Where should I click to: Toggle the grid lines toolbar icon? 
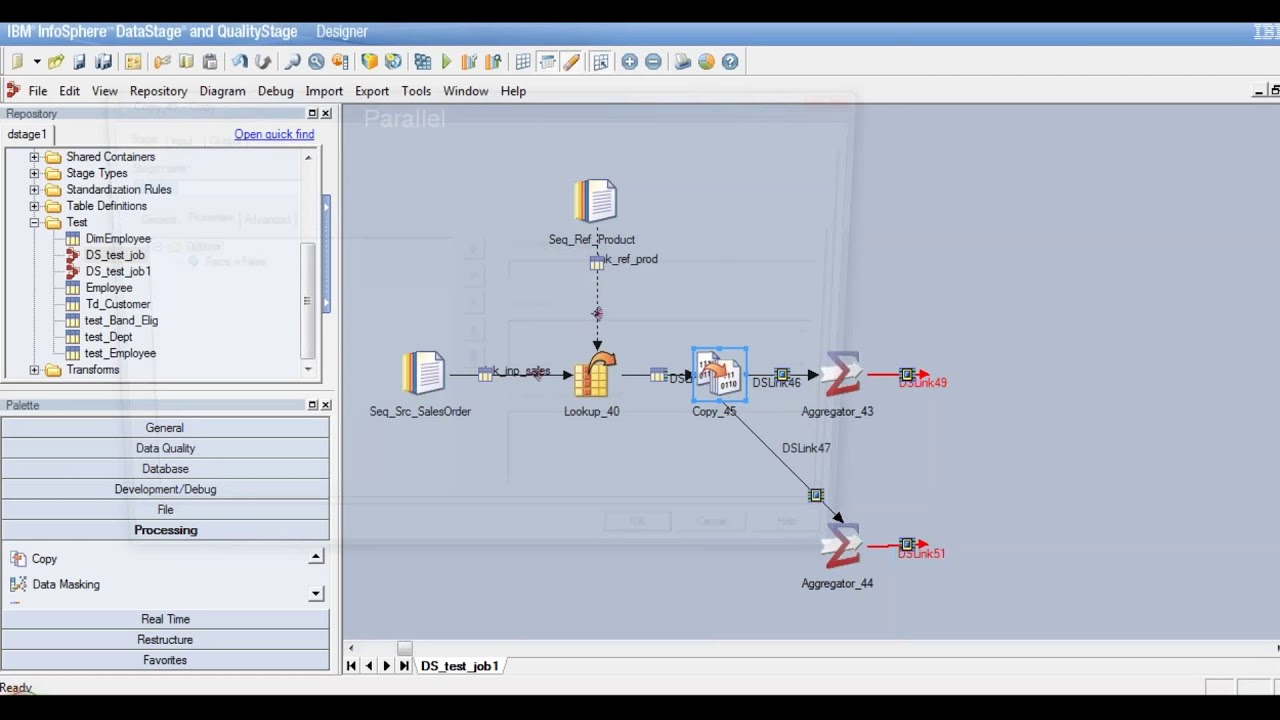click(523, 62)
